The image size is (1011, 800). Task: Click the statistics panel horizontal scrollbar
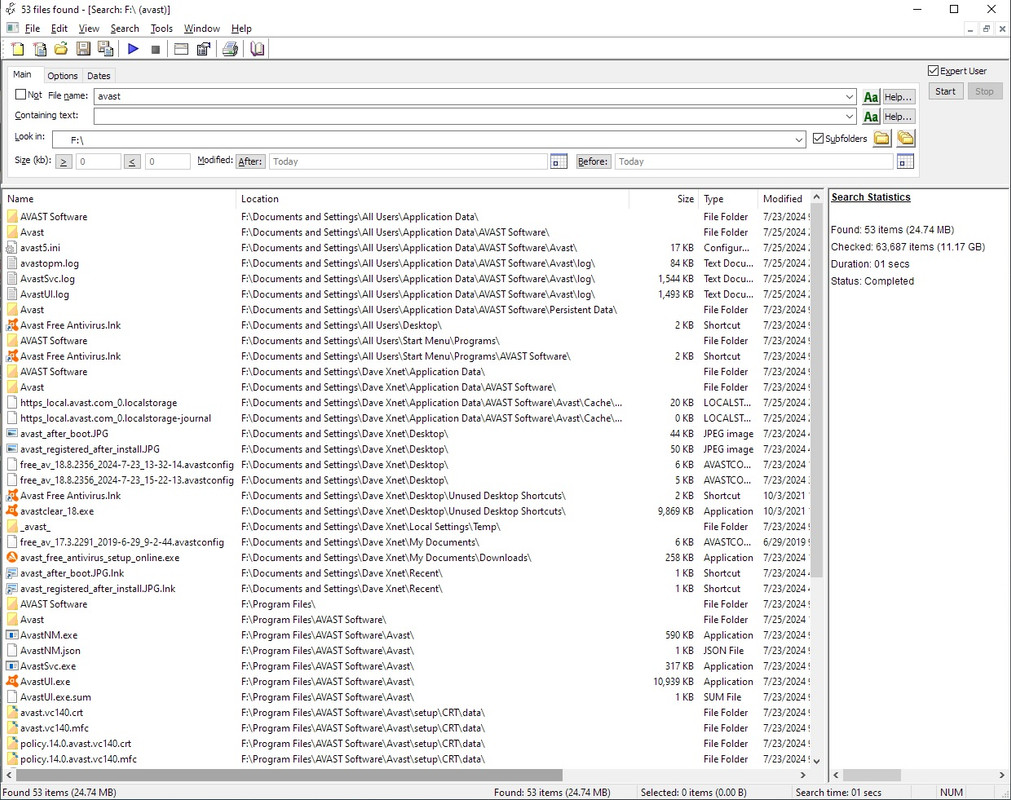(872, 775)
